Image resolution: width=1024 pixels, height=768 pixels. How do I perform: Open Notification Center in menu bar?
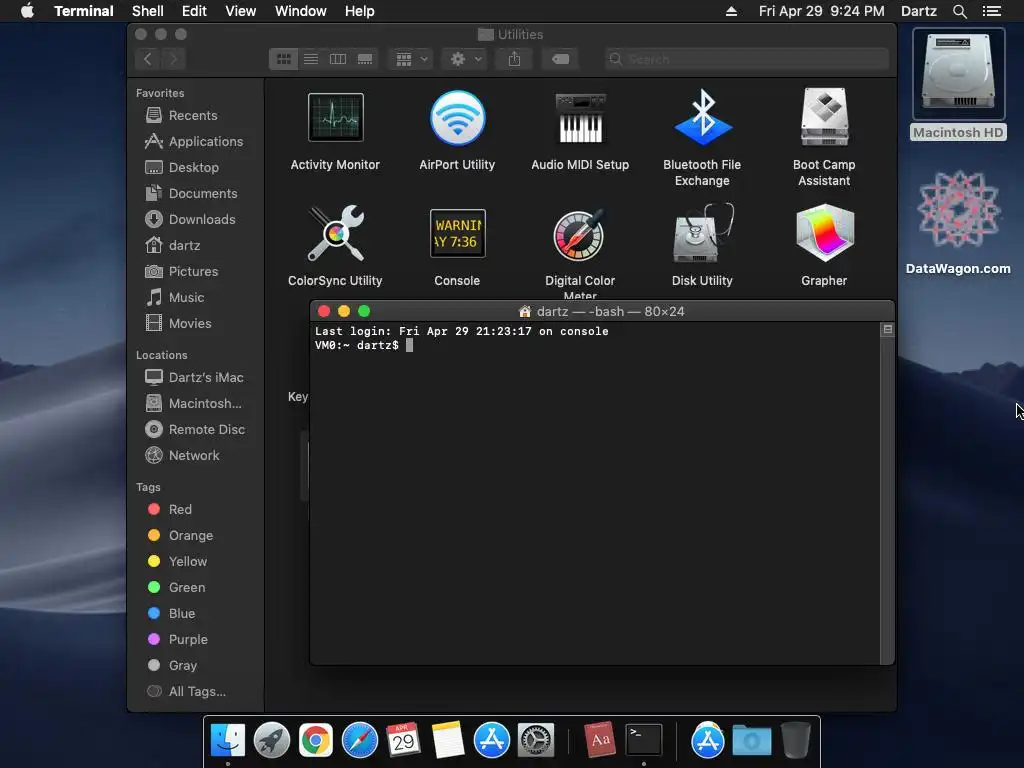(x=991, y=11)
